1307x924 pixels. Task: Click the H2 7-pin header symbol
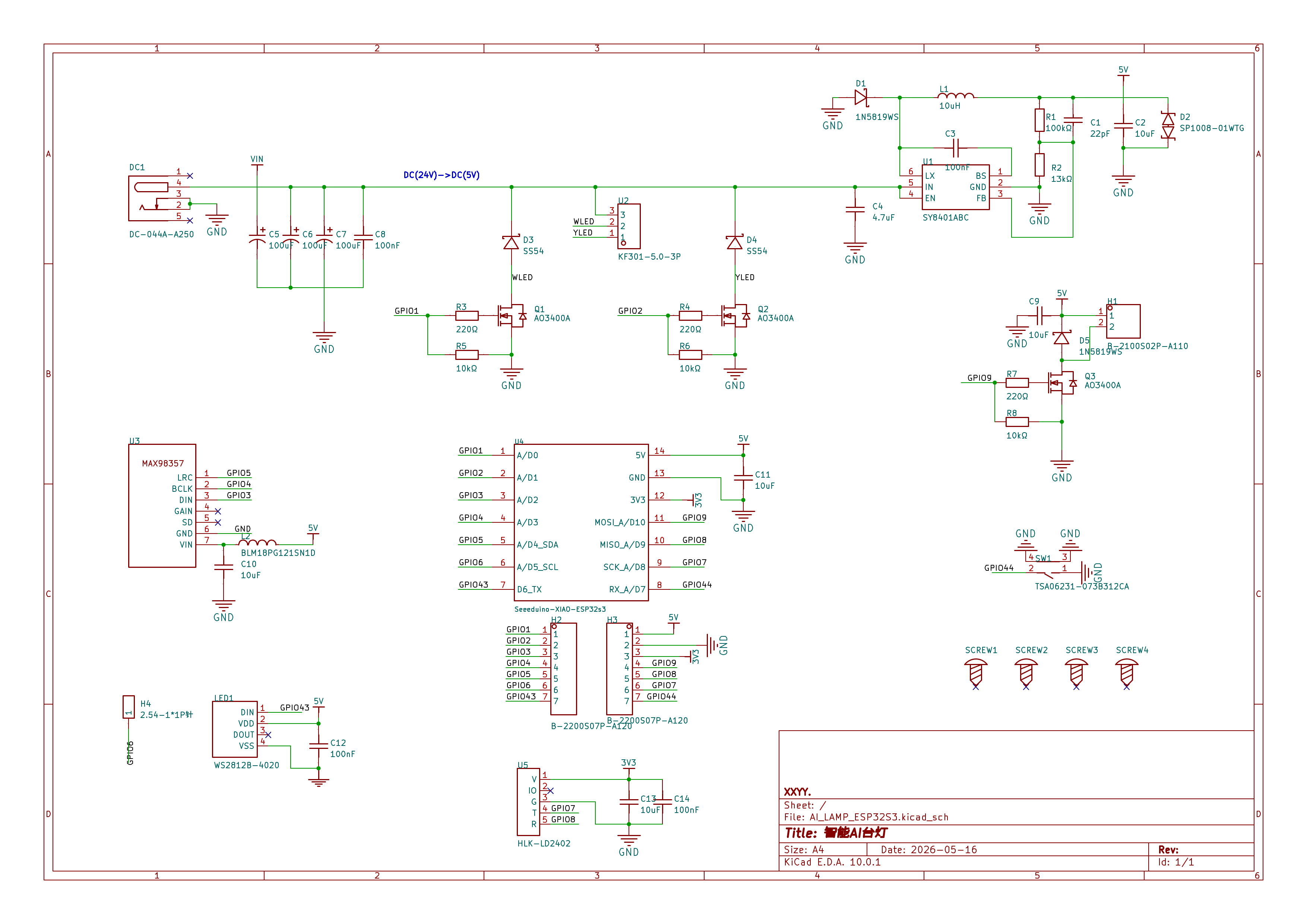pyautogui.click(x=564, y=668)
